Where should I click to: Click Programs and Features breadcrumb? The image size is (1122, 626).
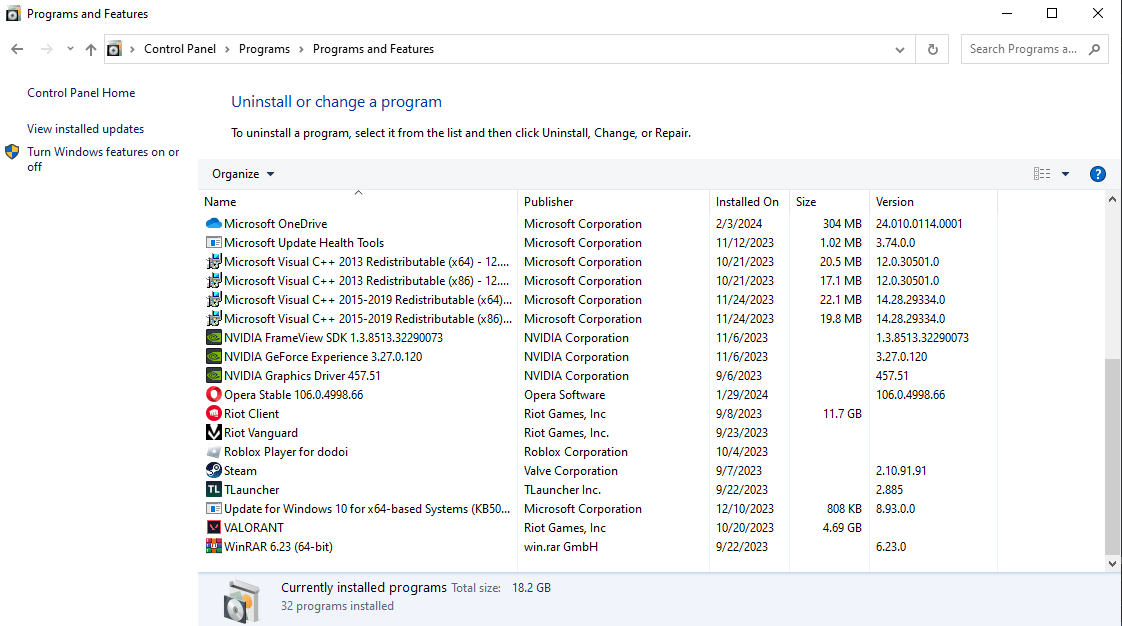click(x=373, y=49)
